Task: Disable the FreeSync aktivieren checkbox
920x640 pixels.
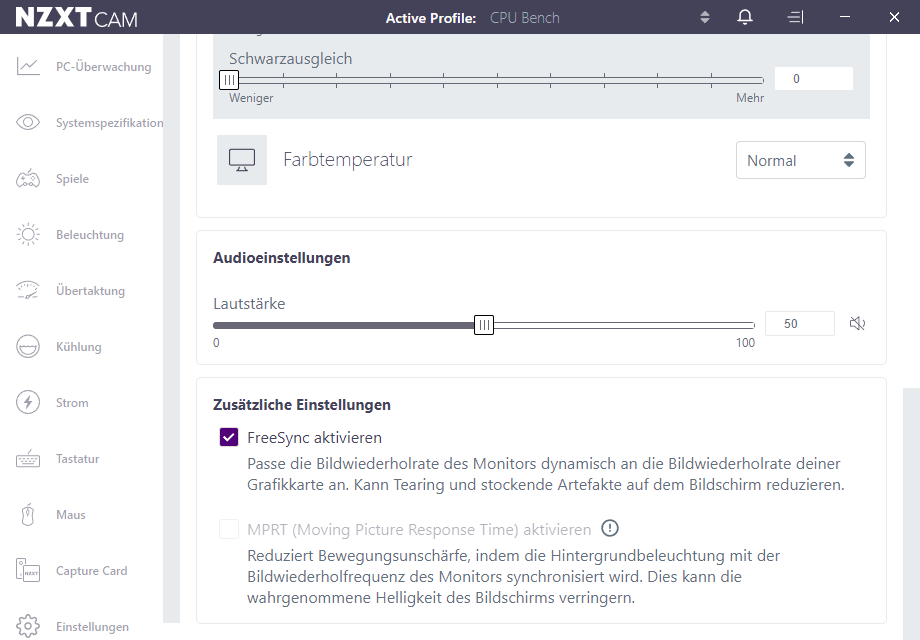Action: point(229,437)
